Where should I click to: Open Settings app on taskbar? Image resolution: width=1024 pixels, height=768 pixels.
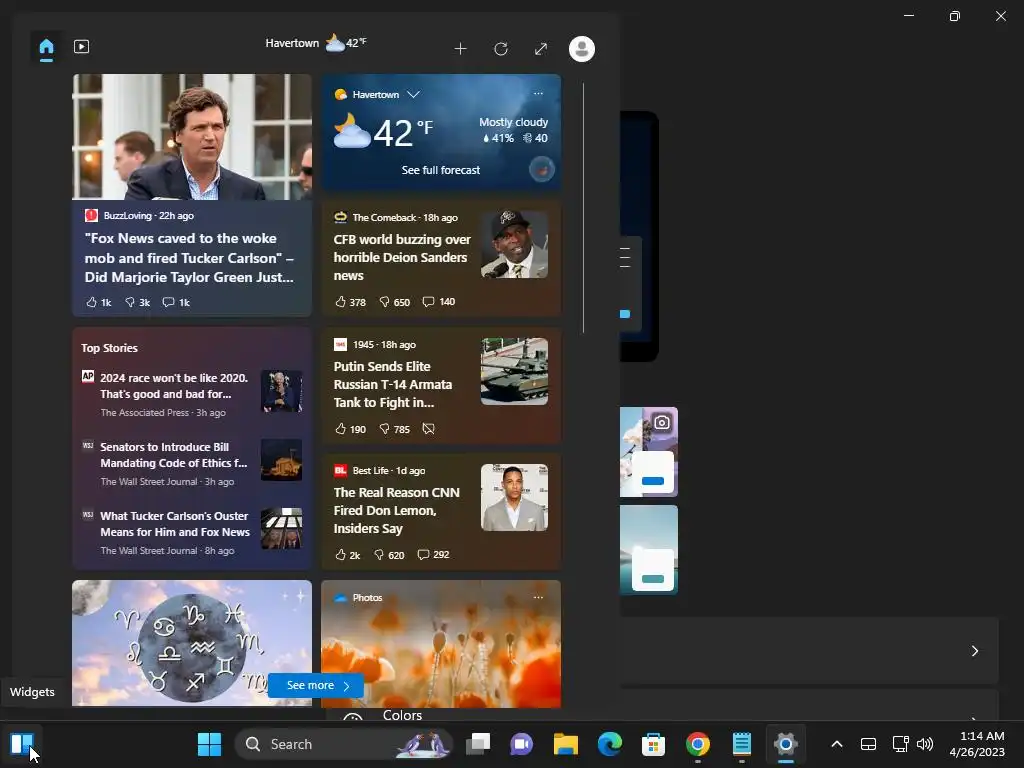pyautogui.click(x=786, y=744)
